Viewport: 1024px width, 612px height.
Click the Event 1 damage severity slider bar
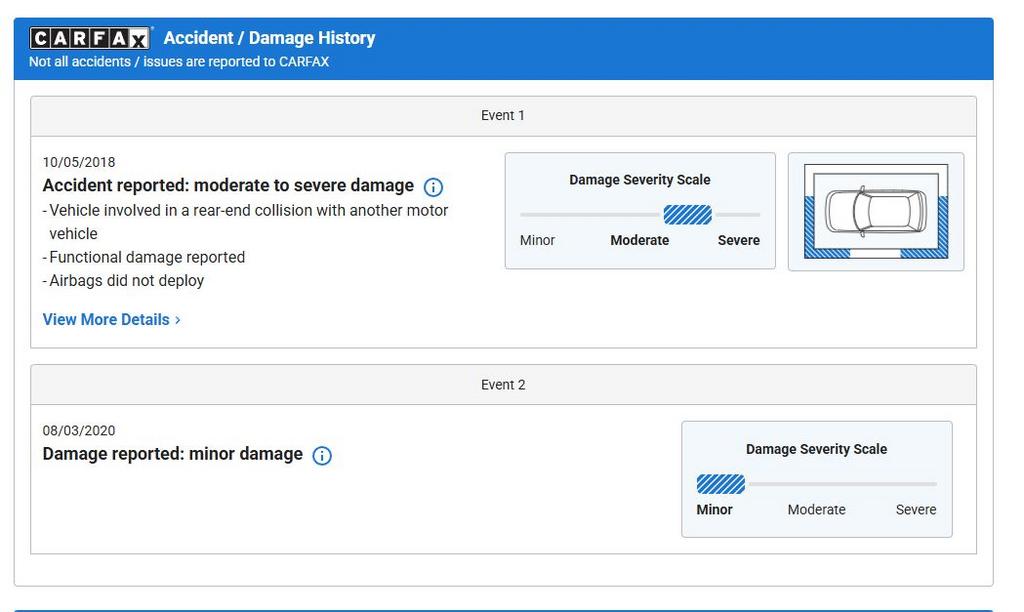(x=640, y=214)
